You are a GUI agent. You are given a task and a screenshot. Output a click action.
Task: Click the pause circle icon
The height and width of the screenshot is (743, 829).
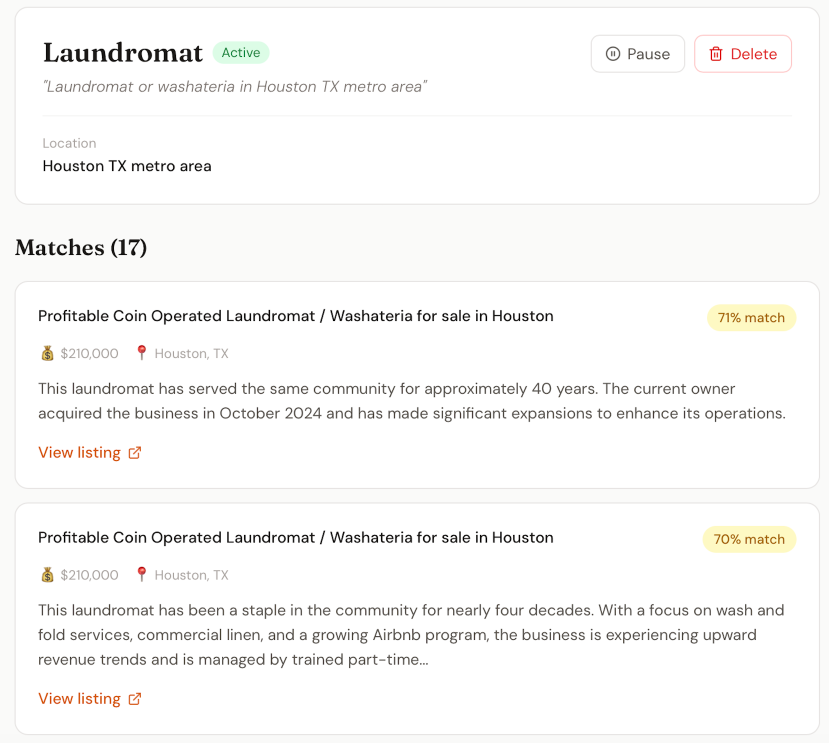point(613,54)
